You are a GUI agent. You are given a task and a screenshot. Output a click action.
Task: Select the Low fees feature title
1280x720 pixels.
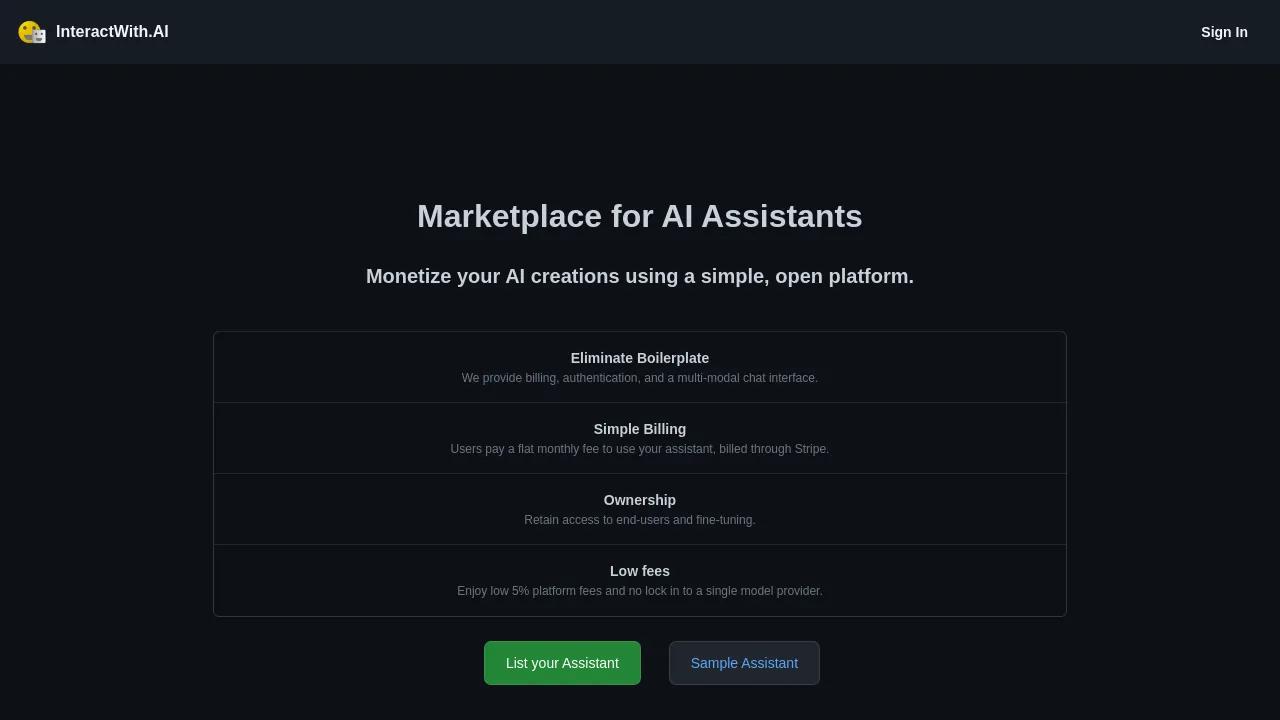pyautogui.click(x=640, y=571)
